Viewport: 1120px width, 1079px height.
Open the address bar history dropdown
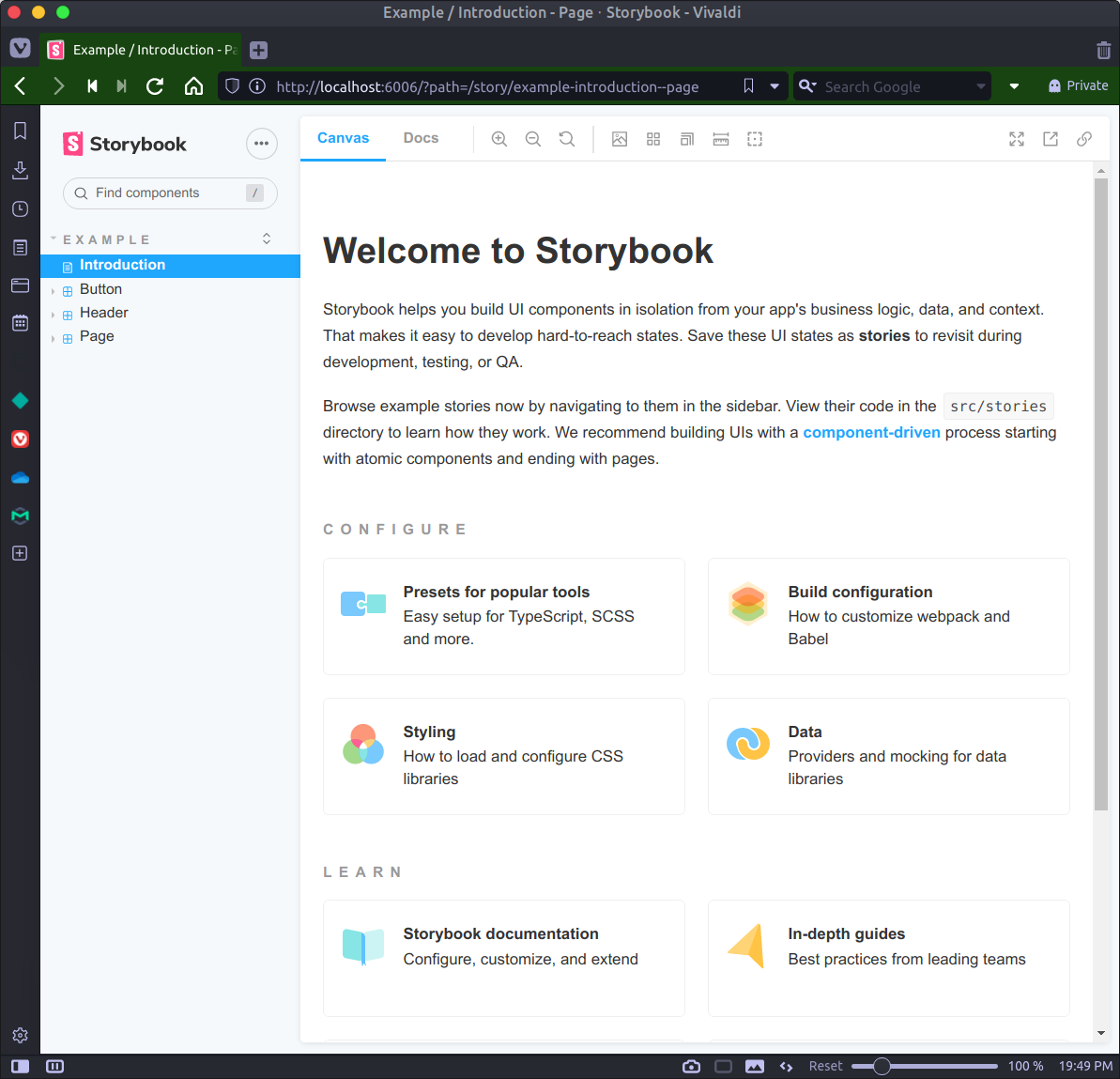point(775,86)
